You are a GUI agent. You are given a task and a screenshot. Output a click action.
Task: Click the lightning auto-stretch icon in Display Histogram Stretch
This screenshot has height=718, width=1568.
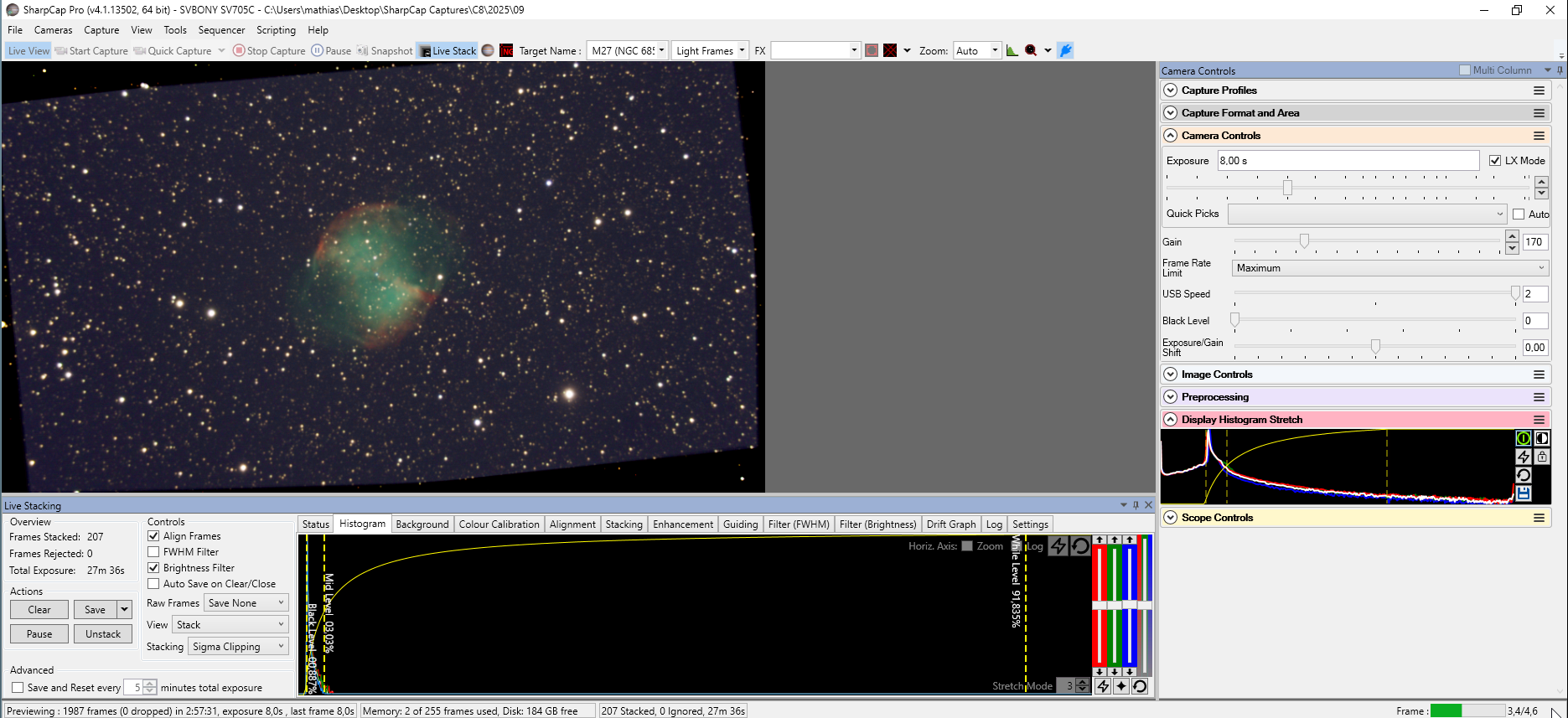[x=1524, y=457]
